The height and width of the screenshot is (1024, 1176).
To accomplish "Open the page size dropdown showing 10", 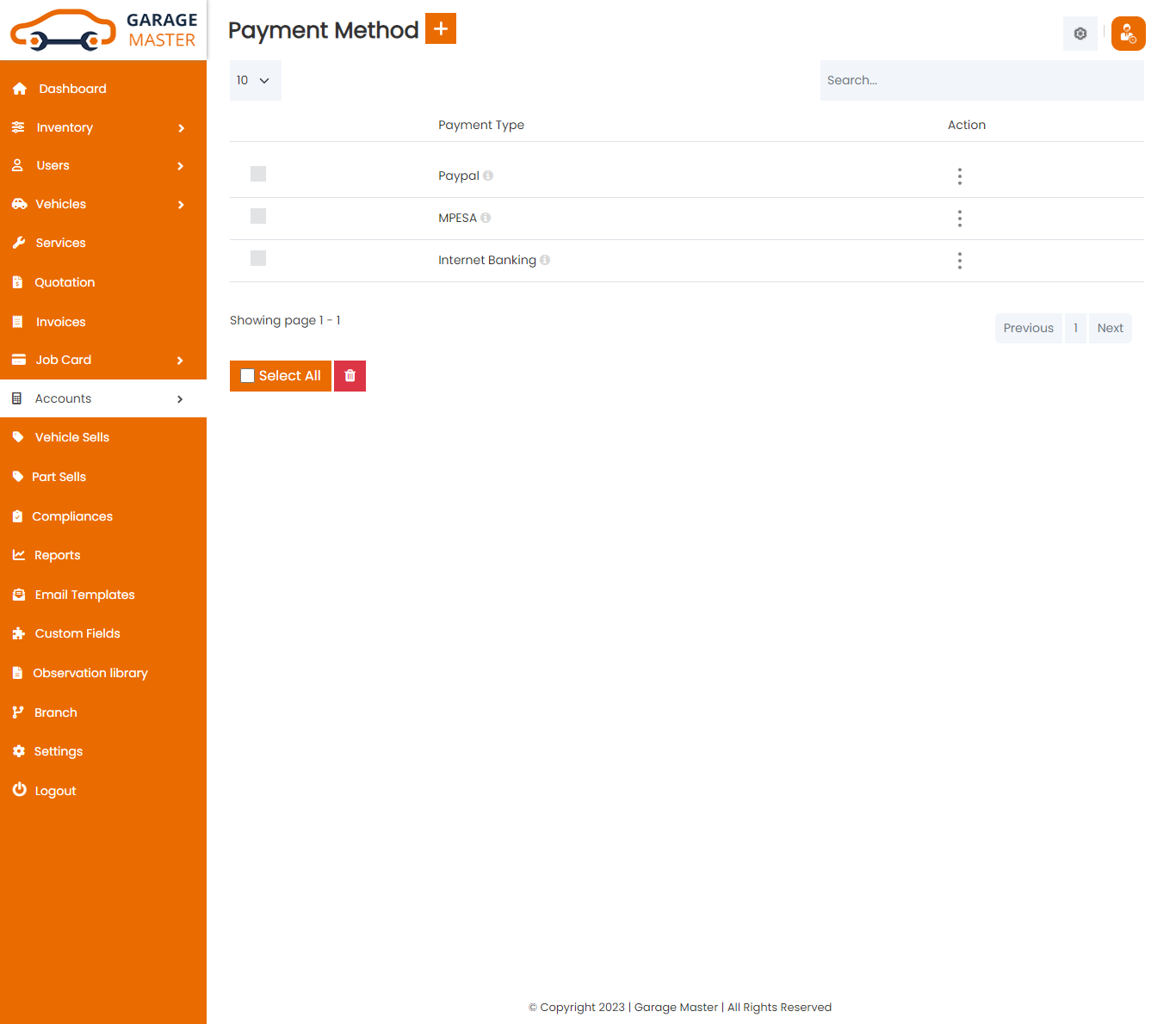I will point(255,80).
